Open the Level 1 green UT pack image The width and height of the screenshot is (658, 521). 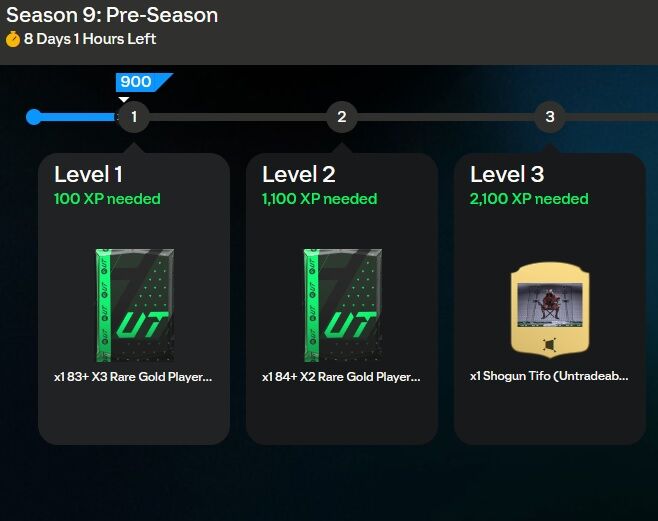(x=135, y=305)
